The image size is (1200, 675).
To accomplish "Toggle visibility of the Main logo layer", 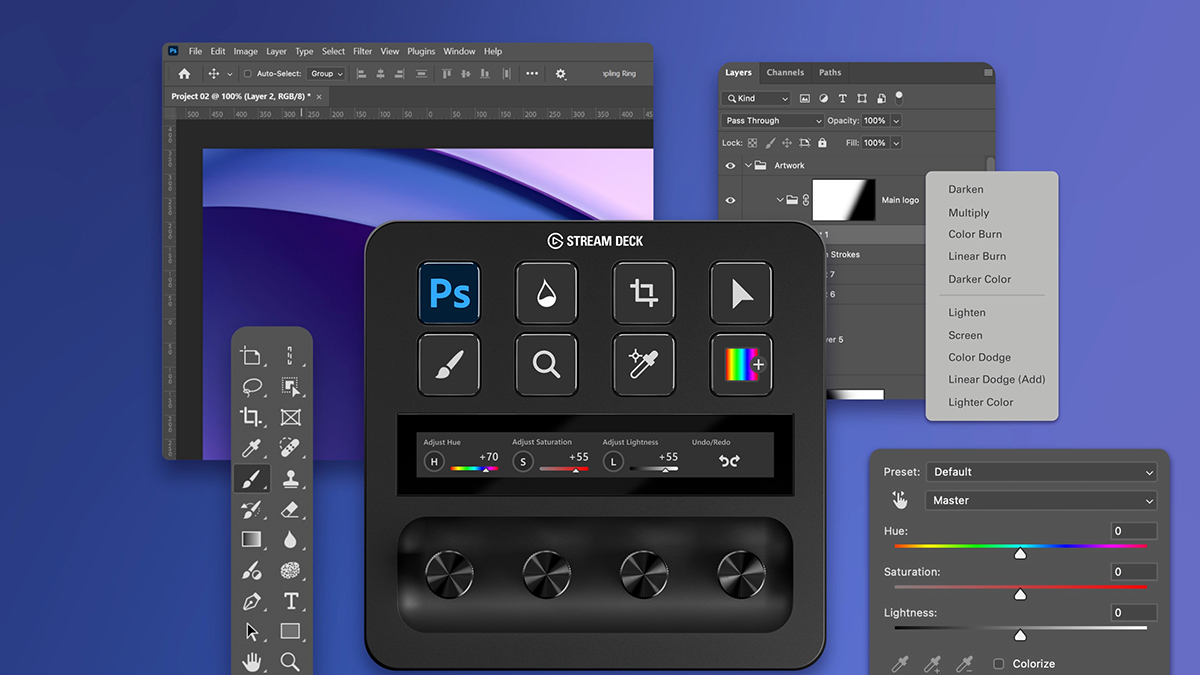I will point(729,200).
